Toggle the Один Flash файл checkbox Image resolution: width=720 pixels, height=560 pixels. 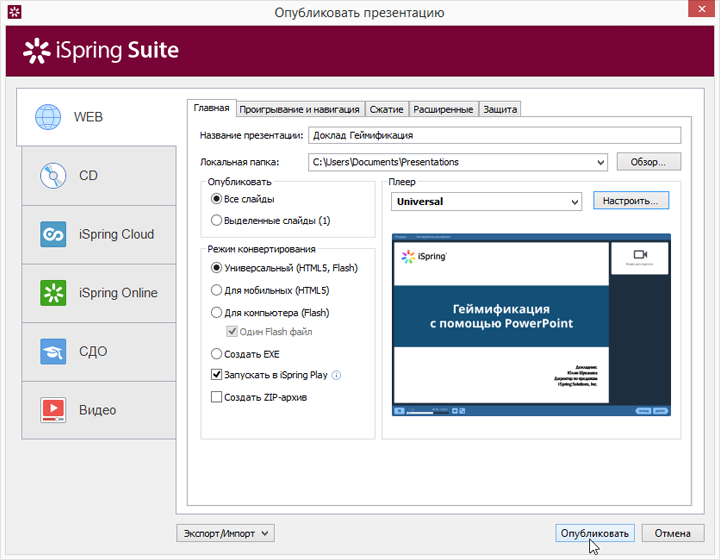click(x=232, y=331)
